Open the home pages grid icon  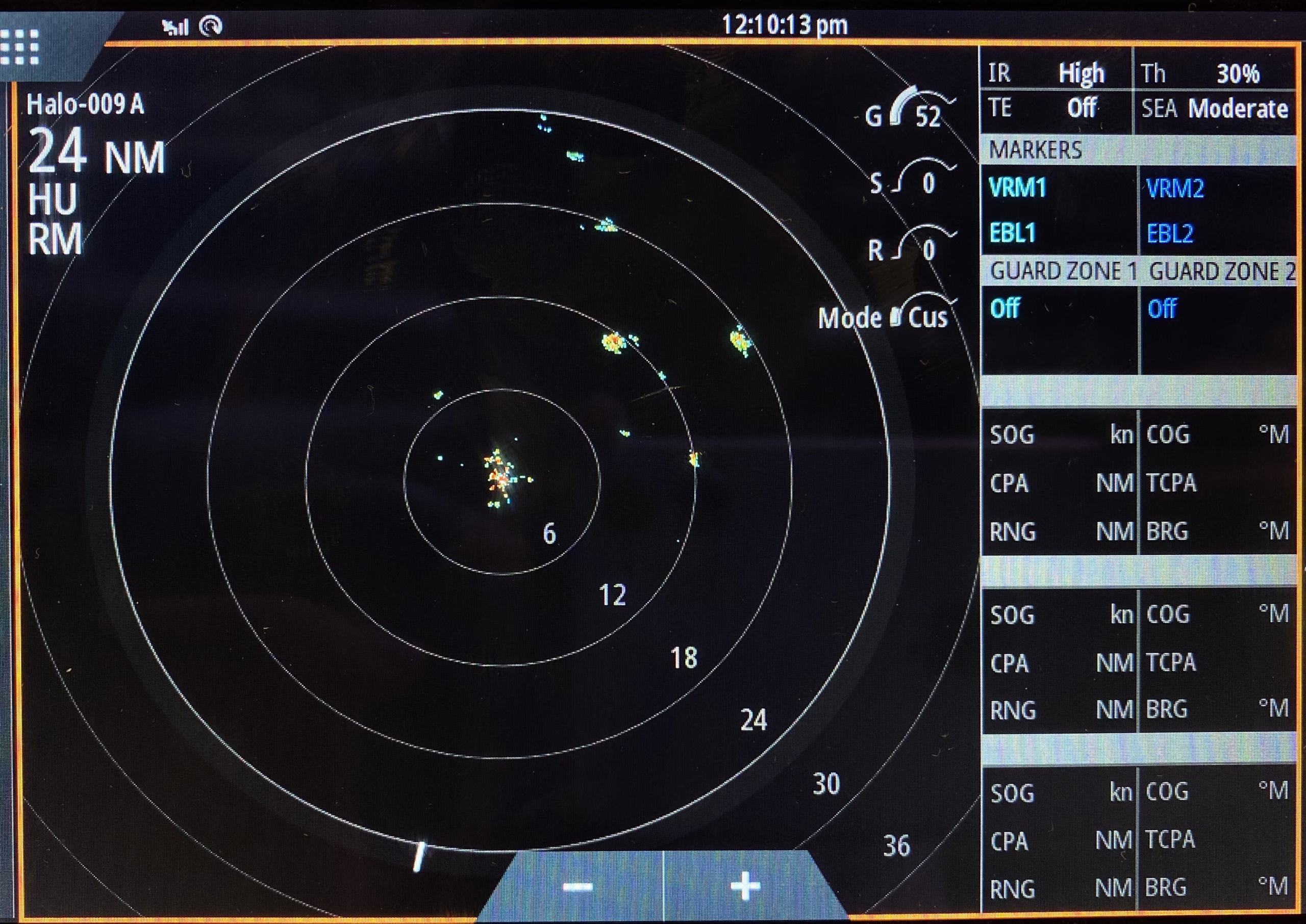[20, 47]
